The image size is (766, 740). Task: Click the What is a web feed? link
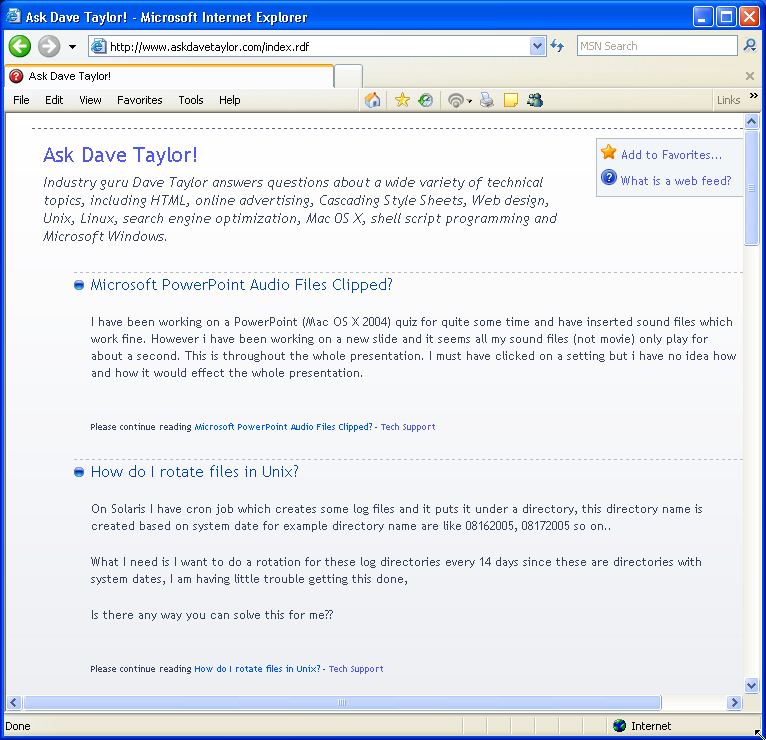tap(676, 181)
